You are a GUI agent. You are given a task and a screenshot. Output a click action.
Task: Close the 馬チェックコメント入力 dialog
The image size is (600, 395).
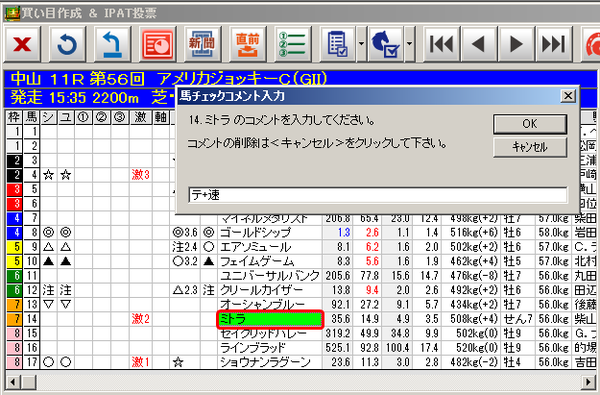[x=568, y=96]
